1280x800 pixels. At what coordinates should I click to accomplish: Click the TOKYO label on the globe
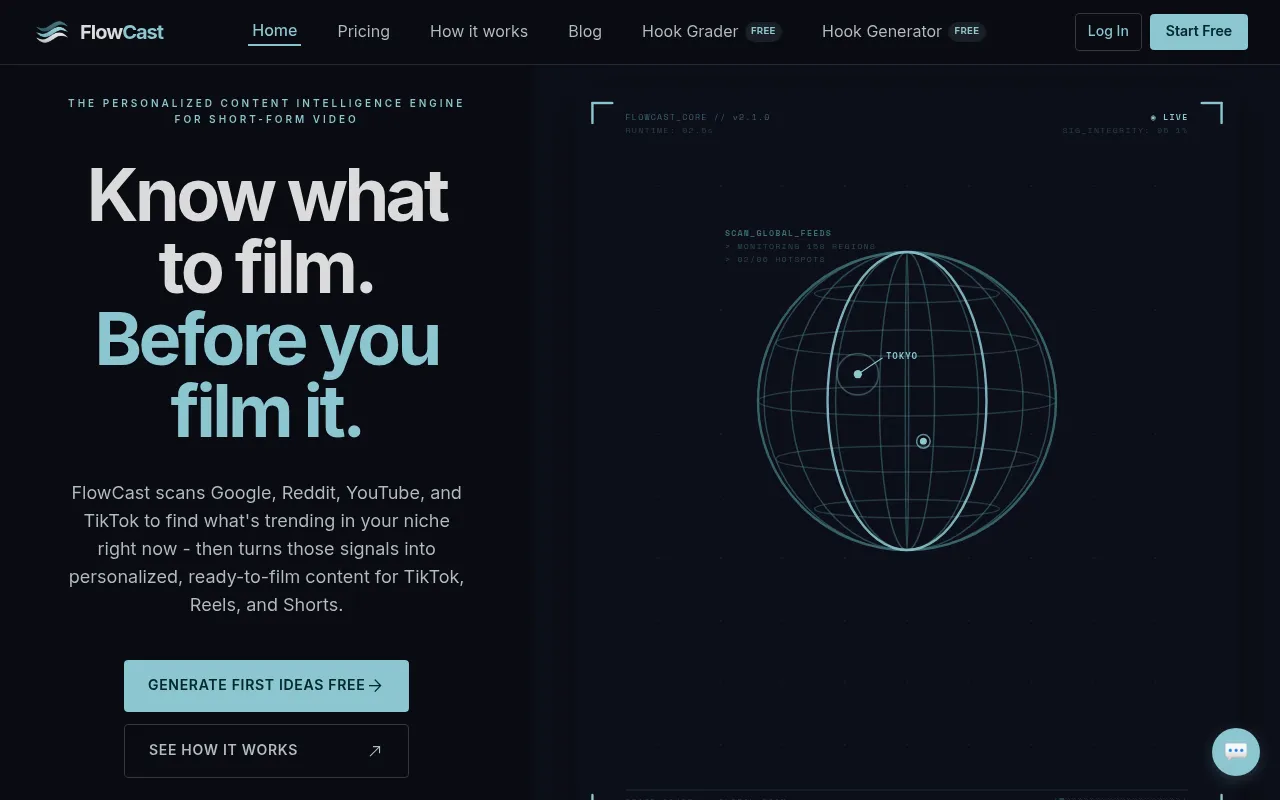click(901, 356)
